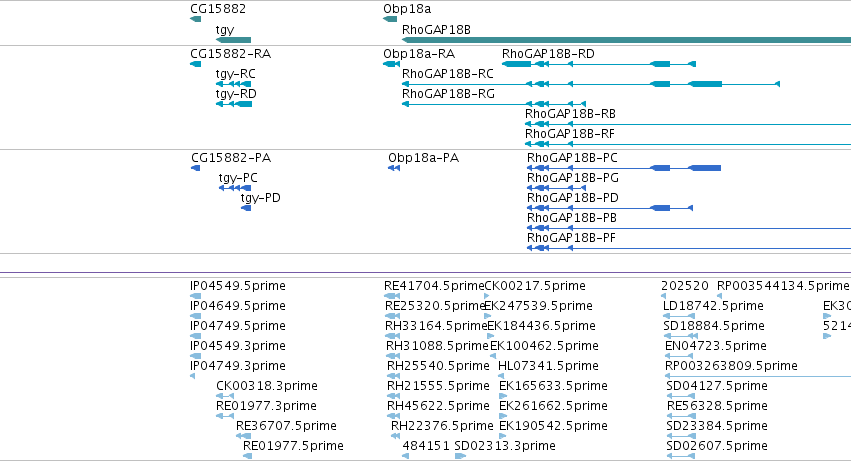This screenshot has width=851, height=461.
Task: Select EST EK165633.5prime
Action: tap(553, 387)
